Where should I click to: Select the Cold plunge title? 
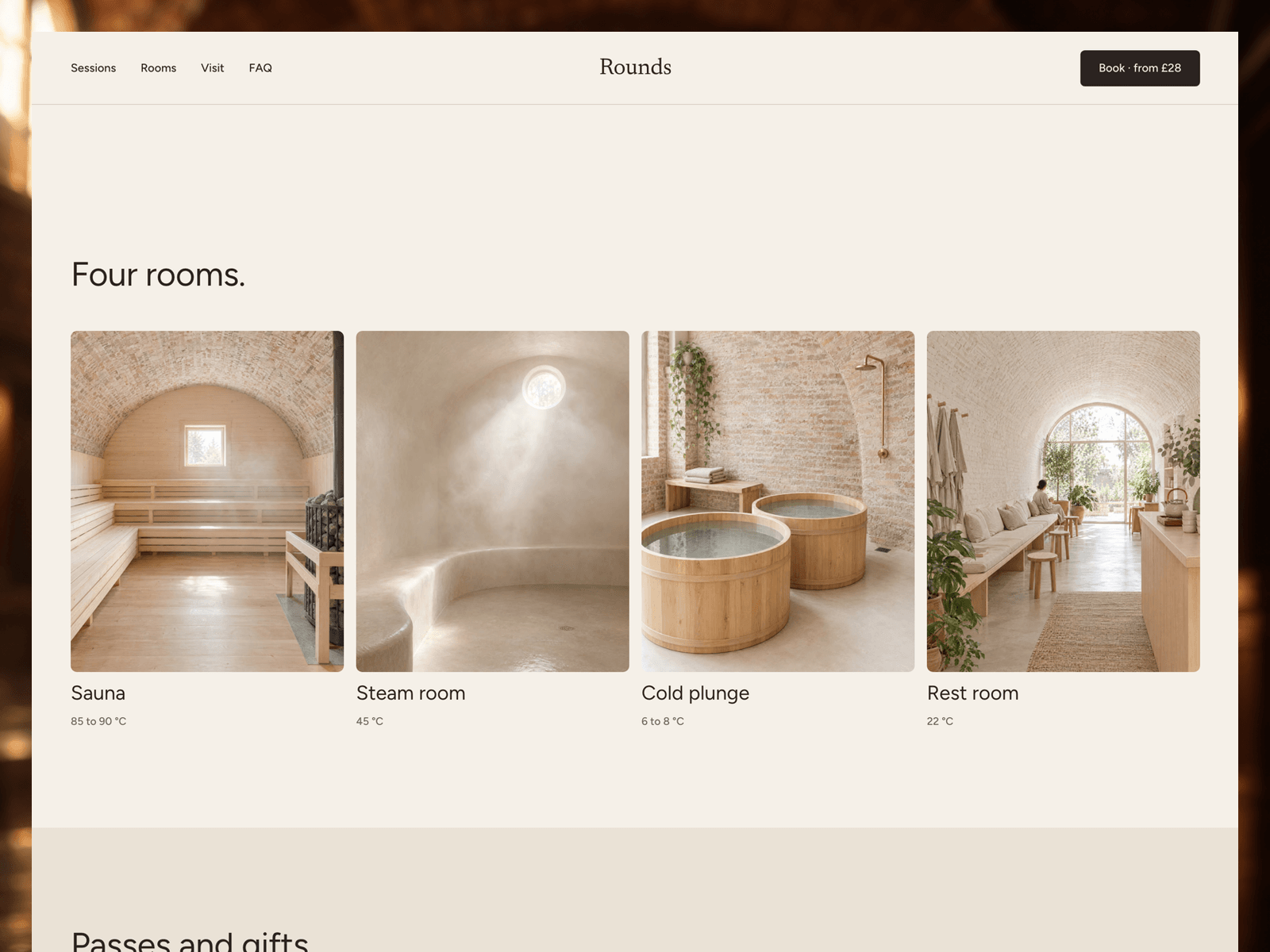[695, 693]
